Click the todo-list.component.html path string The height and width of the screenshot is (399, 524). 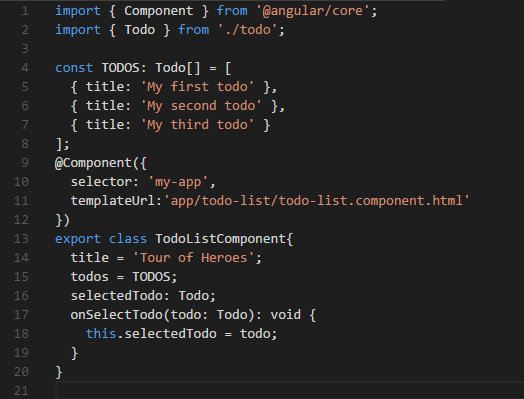coord(316,201)
